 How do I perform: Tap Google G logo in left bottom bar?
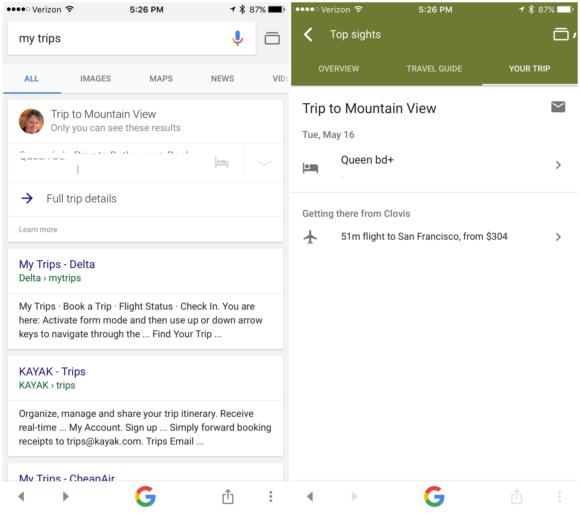145,496
